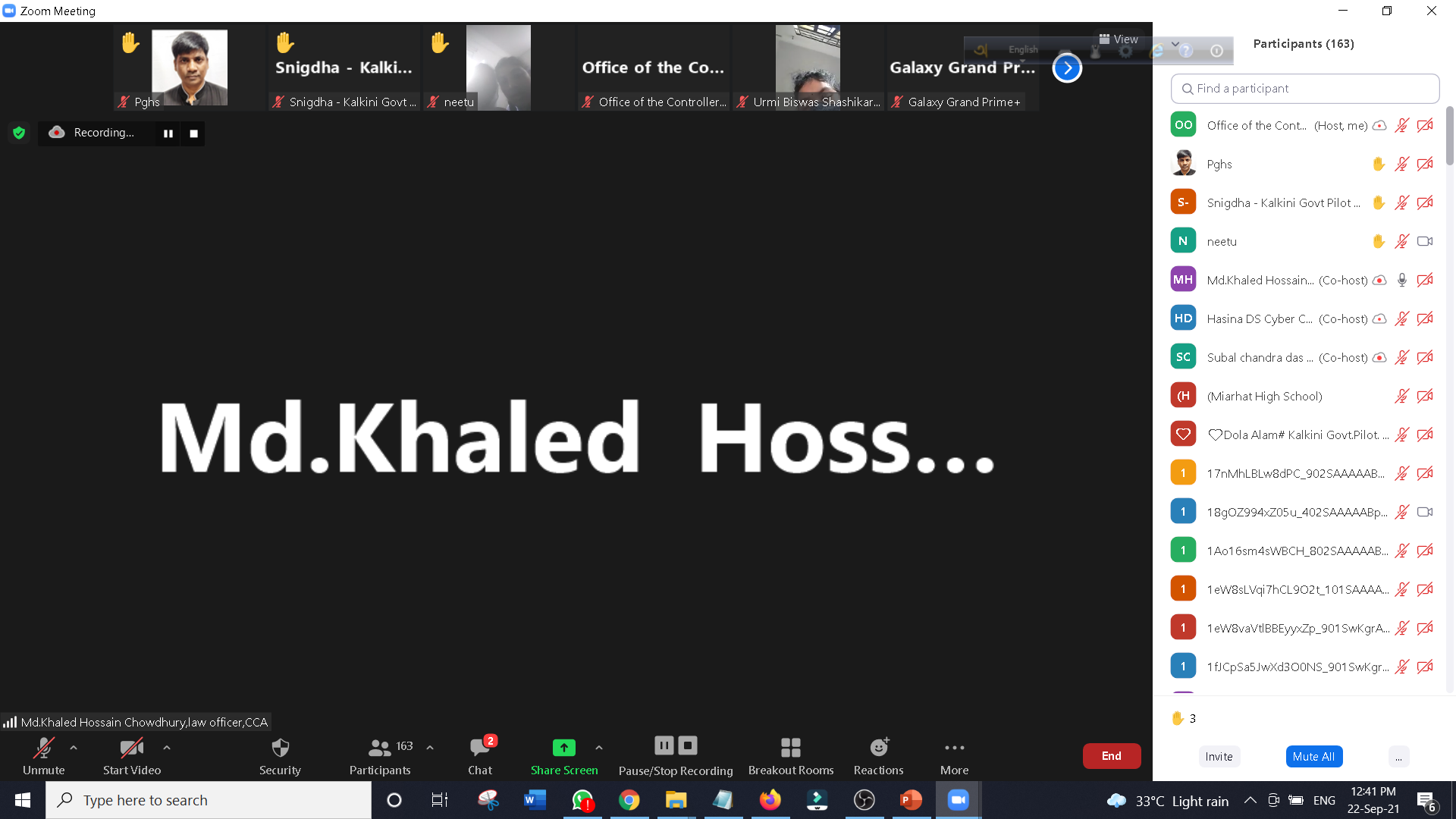Image resolution: width=1456 pixels, height=819 pixels.
Task: Focus the Find a participant search box
Action: point(1305,89)
